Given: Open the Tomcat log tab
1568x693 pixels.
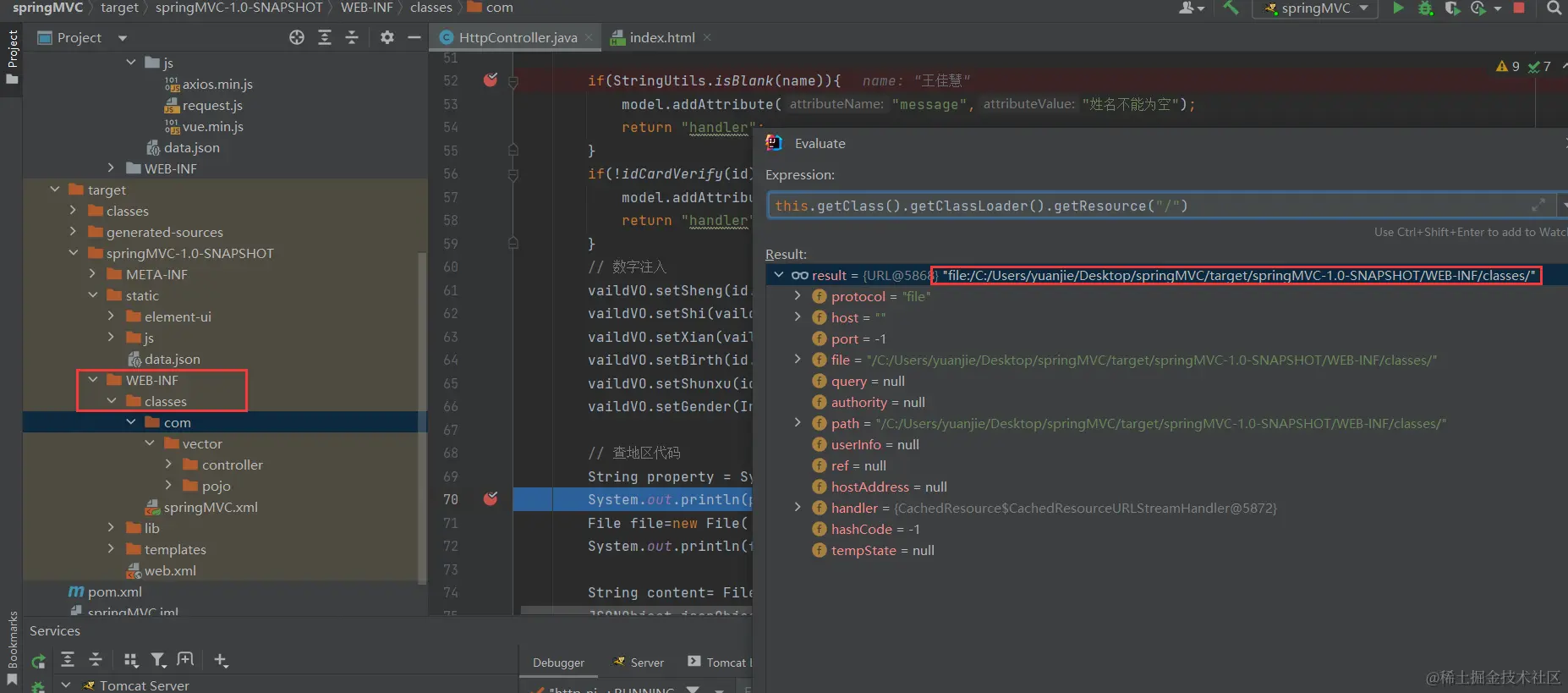Looking at the screenshot, I should pyautogui.click(x=718, y=663).
